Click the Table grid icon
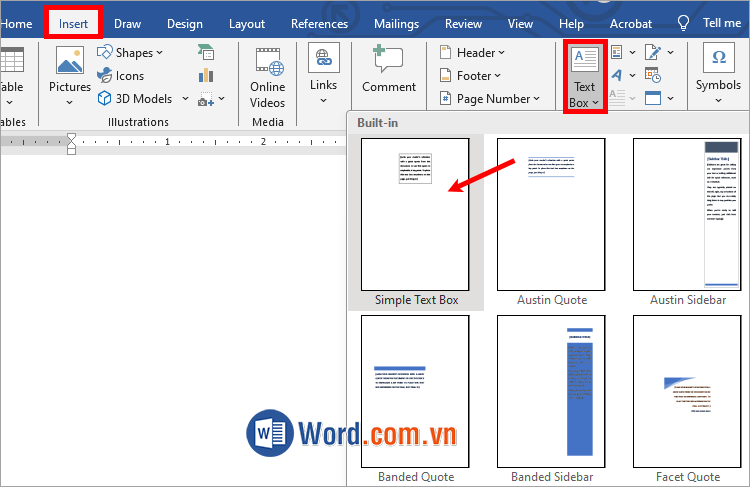The height and width of the screenshot is (487, 750). click(x=12, y=60)
